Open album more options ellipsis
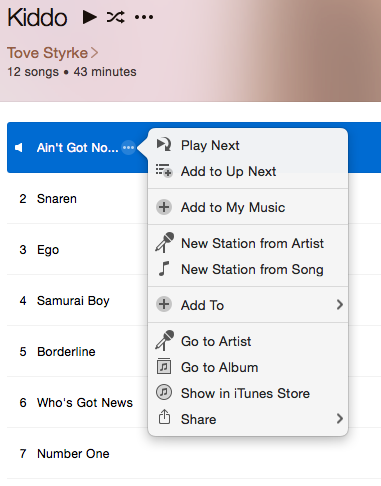This screenshot has width=381, height=486. coord(144,17)
